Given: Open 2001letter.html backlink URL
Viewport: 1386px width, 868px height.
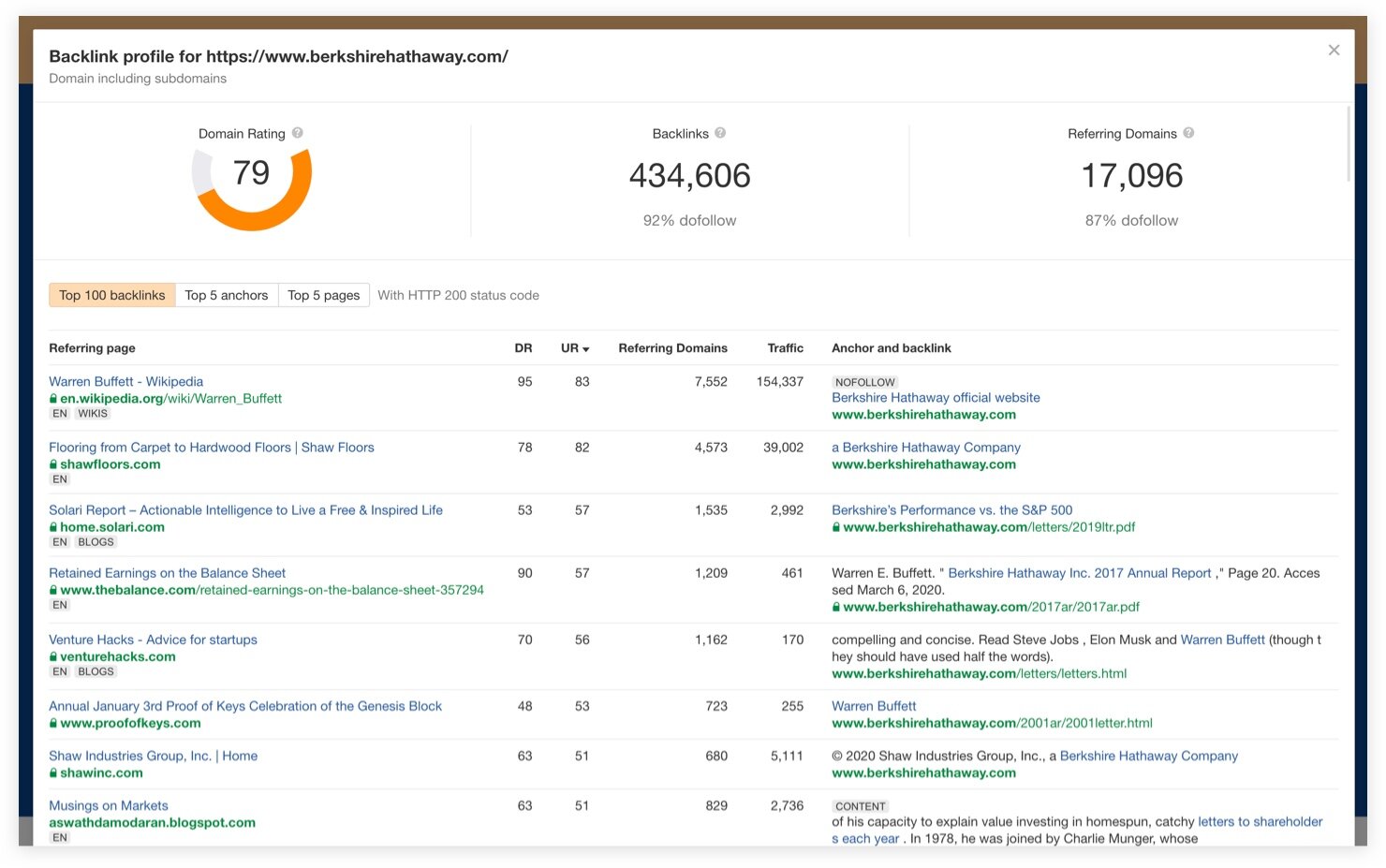Looking at the screenshot, I should 992,724.
